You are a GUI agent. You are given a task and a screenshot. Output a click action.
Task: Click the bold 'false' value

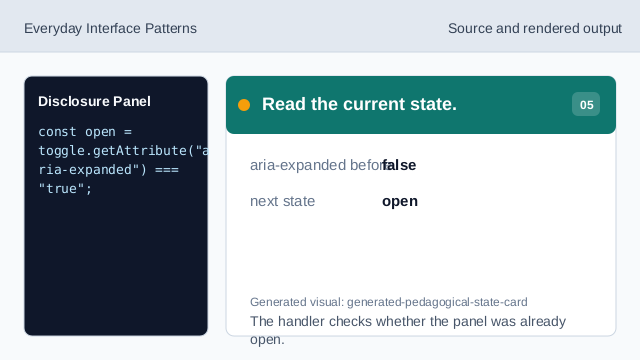[x=399, y=165]
